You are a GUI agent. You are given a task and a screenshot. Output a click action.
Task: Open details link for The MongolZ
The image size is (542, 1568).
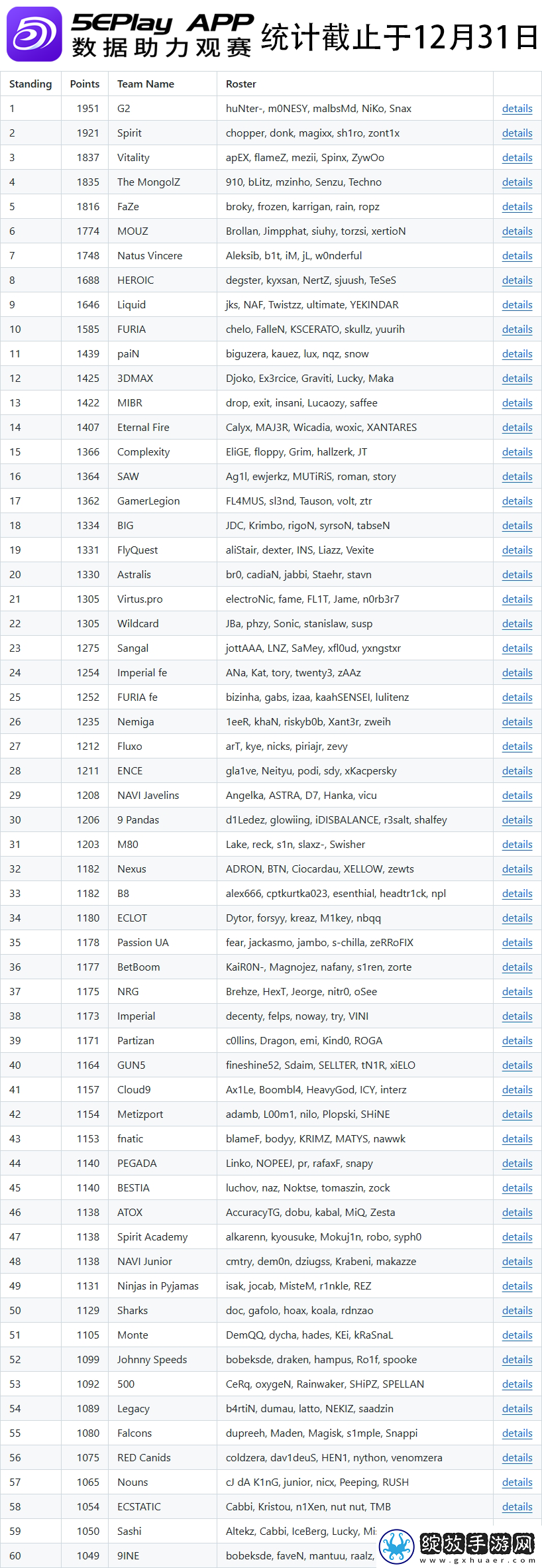[517, 182]
